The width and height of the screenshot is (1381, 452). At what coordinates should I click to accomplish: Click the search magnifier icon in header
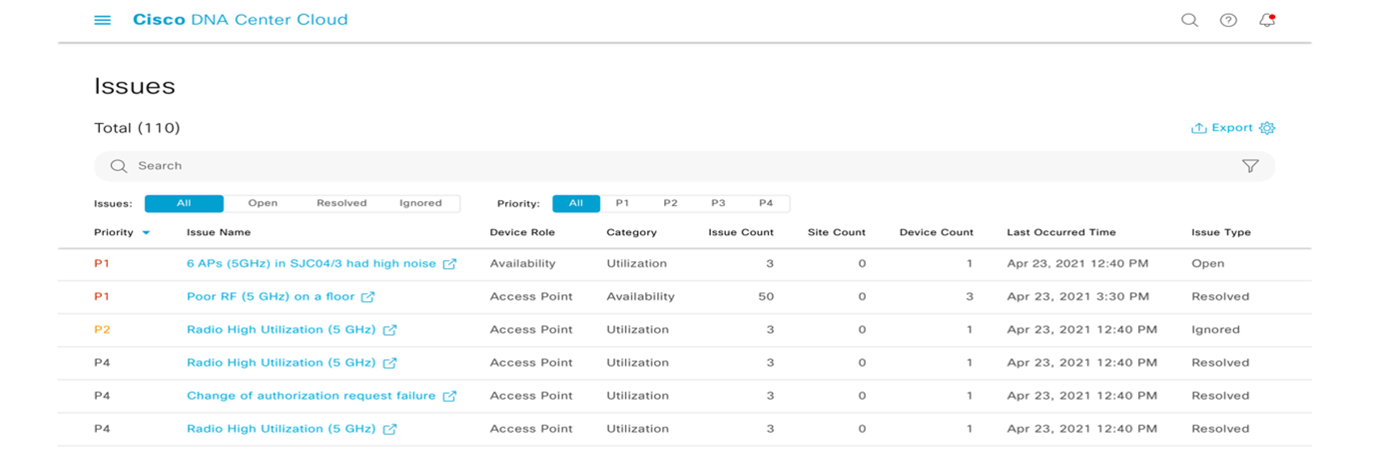[1189, 20]
